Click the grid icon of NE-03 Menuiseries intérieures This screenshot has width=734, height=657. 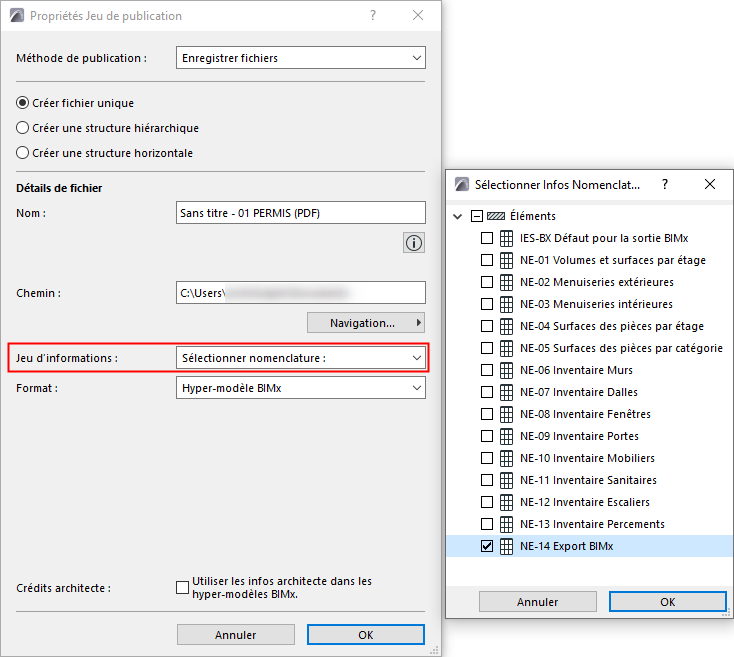pos(506,304)
